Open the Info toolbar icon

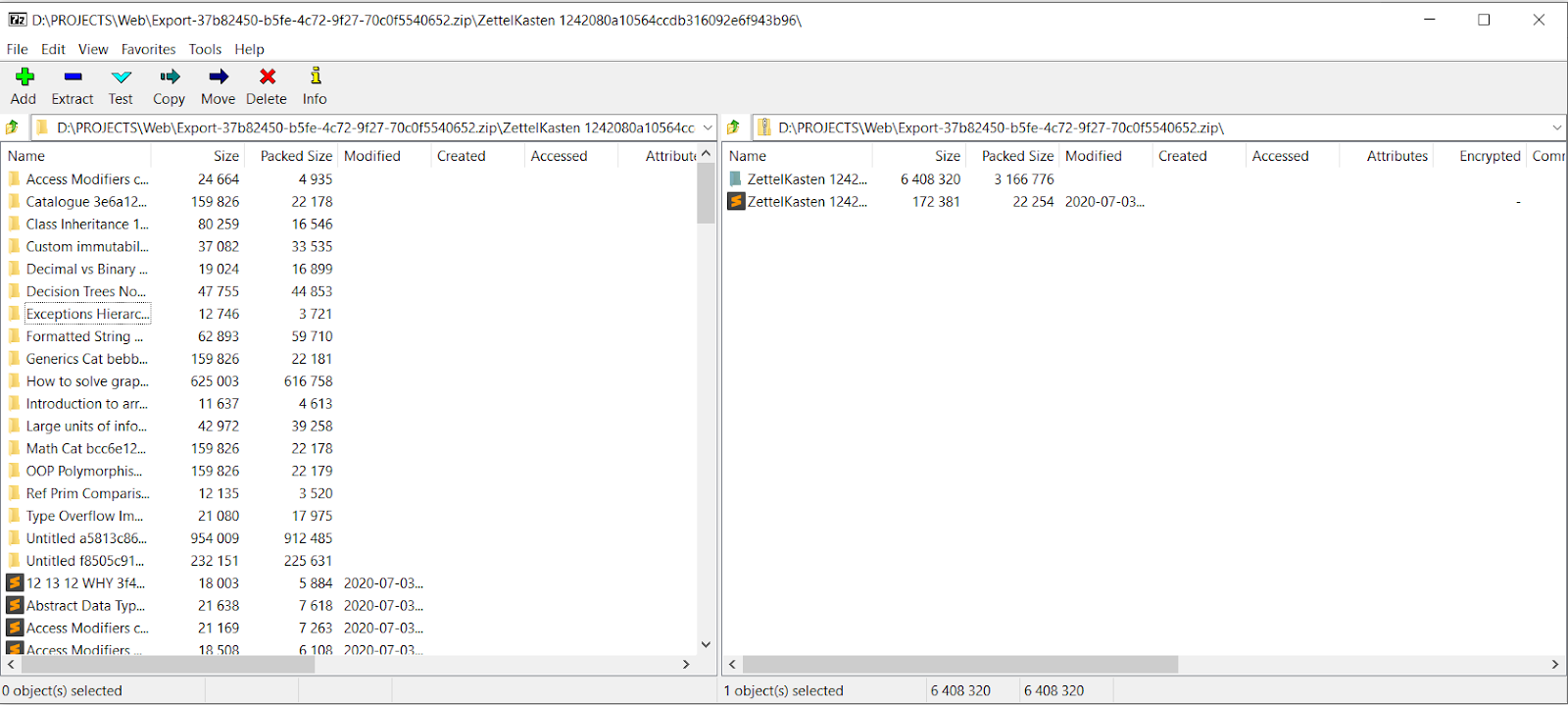(x=315, y=76)
